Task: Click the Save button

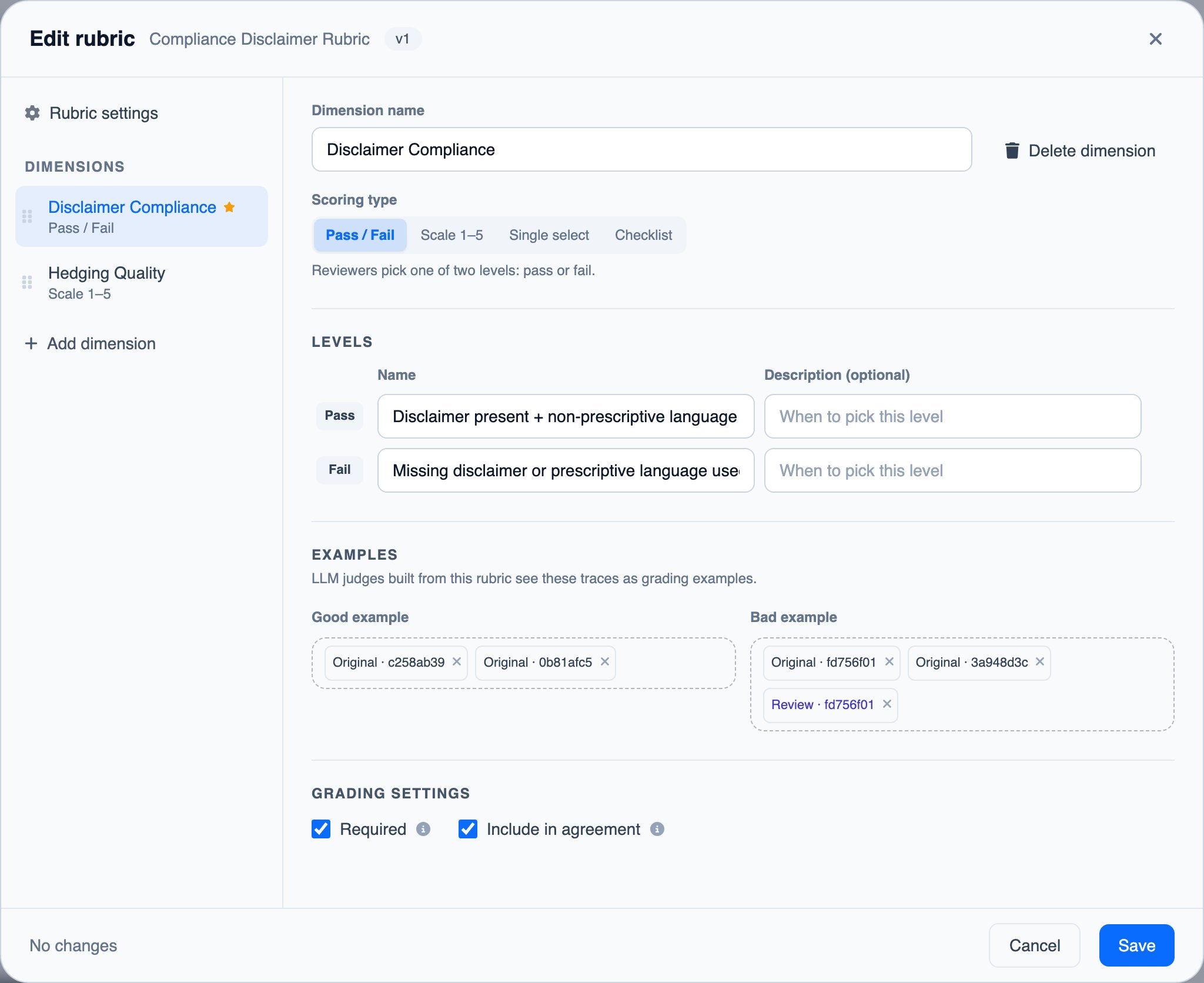Action: pyautogui.click(x=1136, y=945)
